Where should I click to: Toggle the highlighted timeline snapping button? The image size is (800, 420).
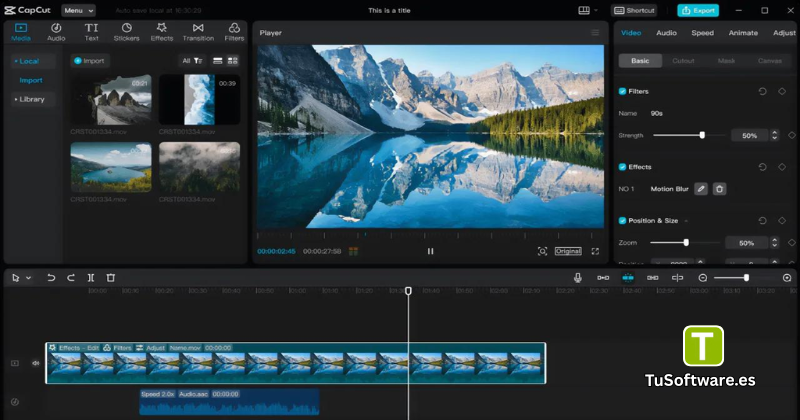[x=628, y=278]
